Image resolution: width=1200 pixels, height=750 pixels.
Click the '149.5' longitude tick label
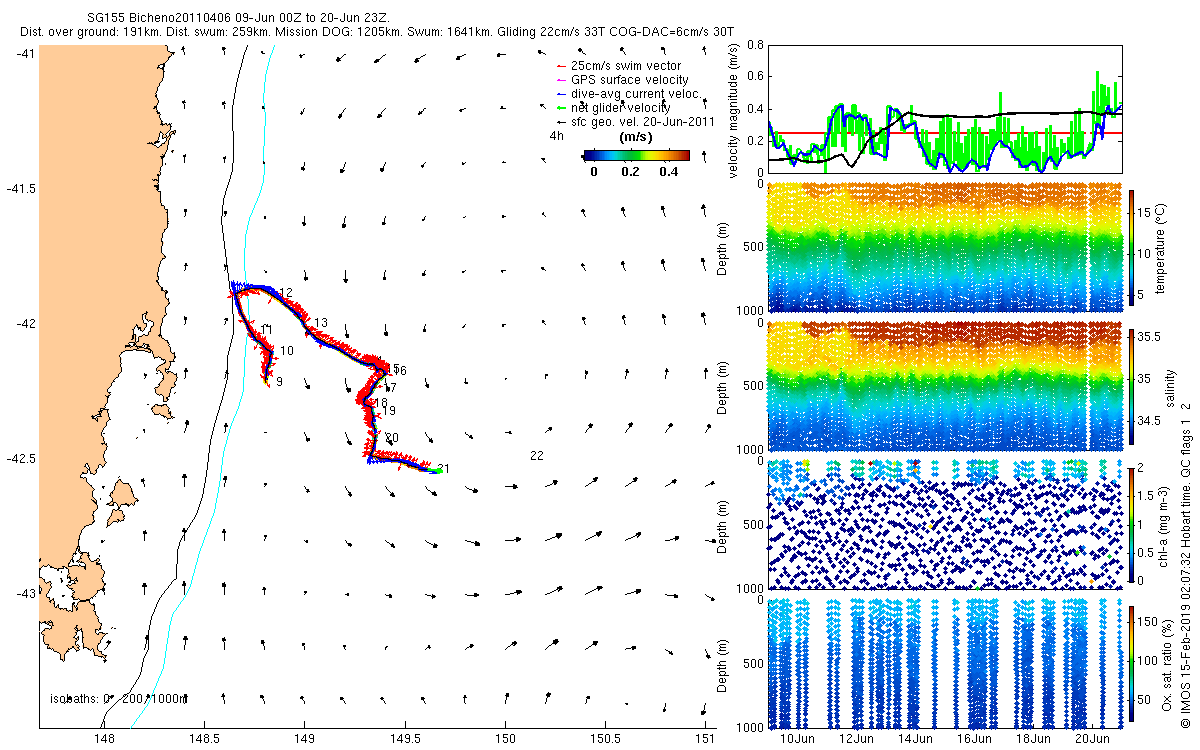point(405,739)
